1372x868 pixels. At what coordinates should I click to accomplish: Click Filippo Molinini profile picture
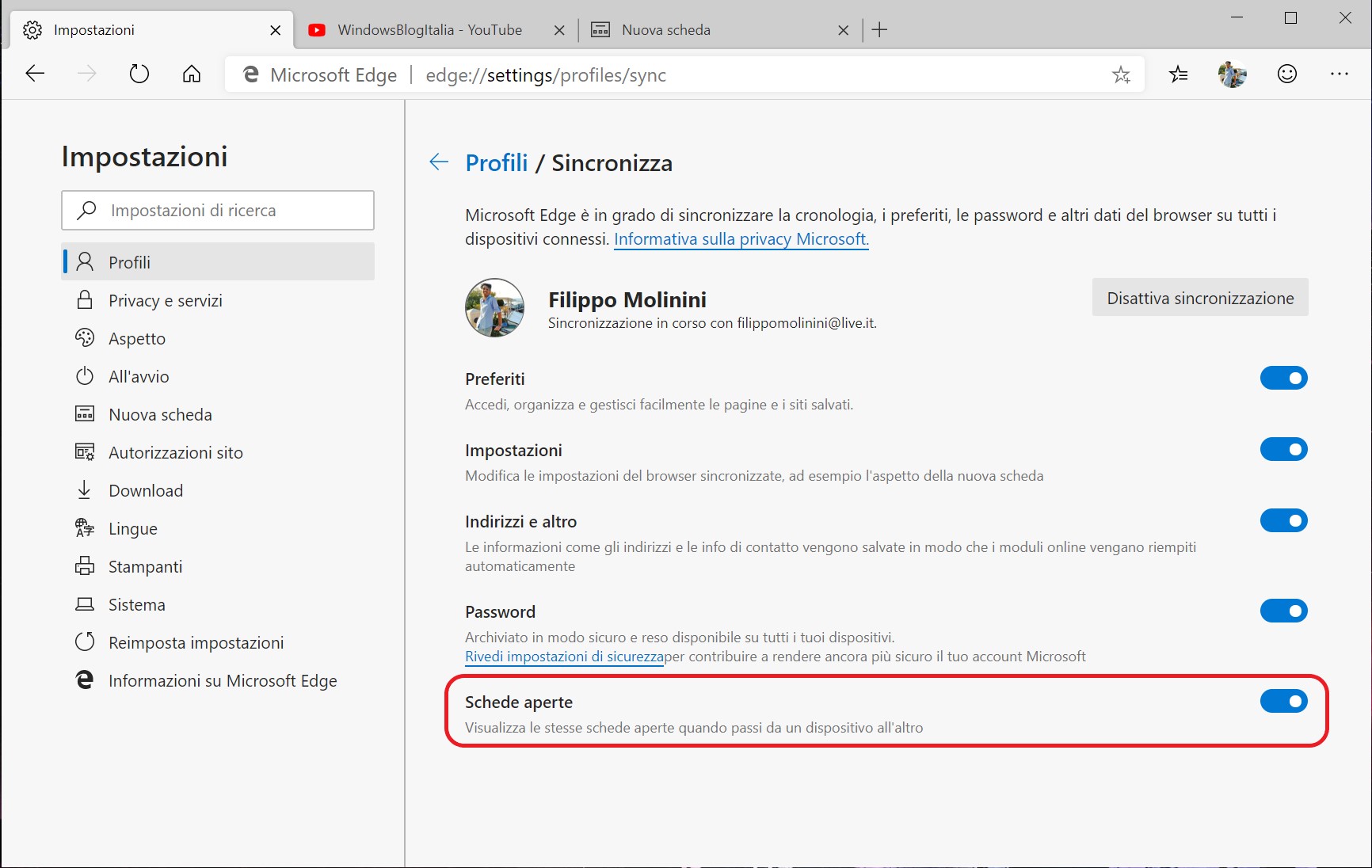pyautogui.click(x=494, y=307)
